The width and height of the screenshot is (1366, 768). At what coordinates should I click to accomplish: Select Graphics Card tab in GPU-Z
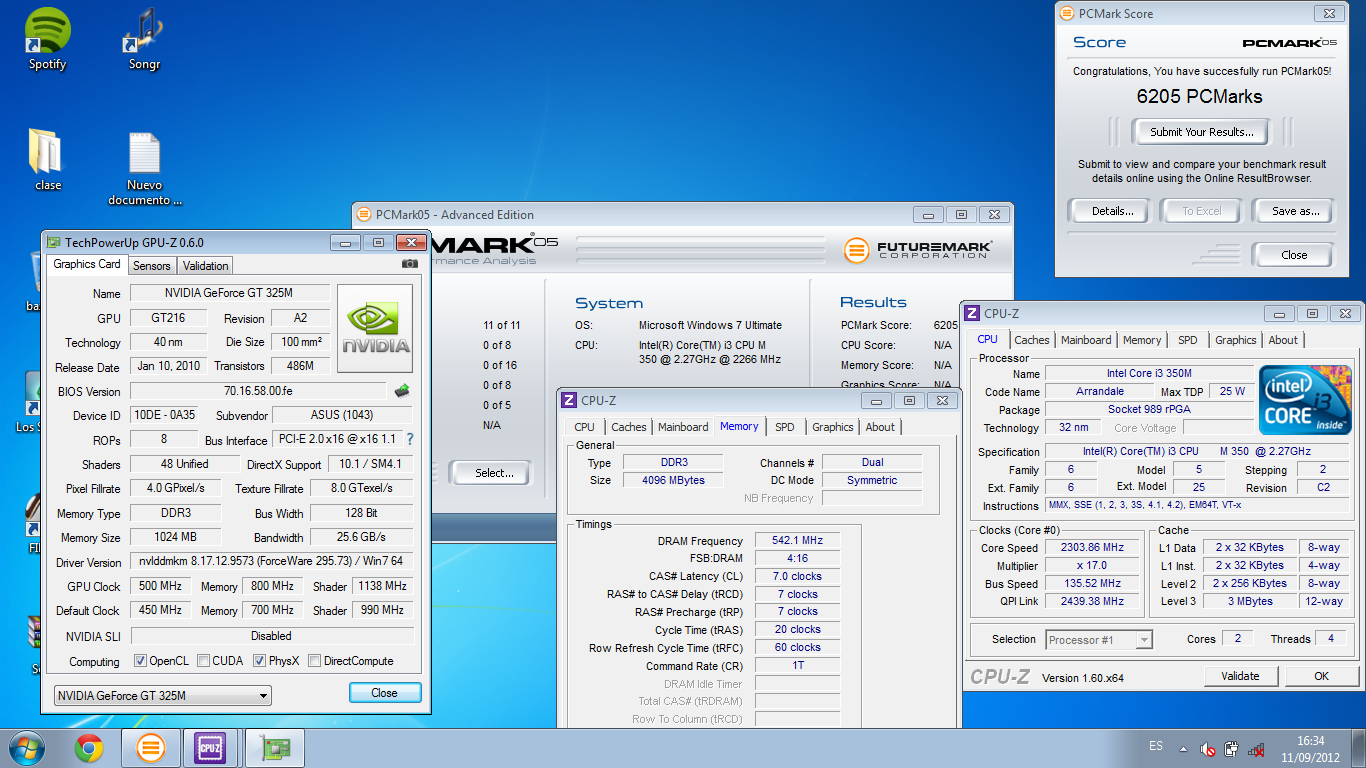tap(87, 264)
